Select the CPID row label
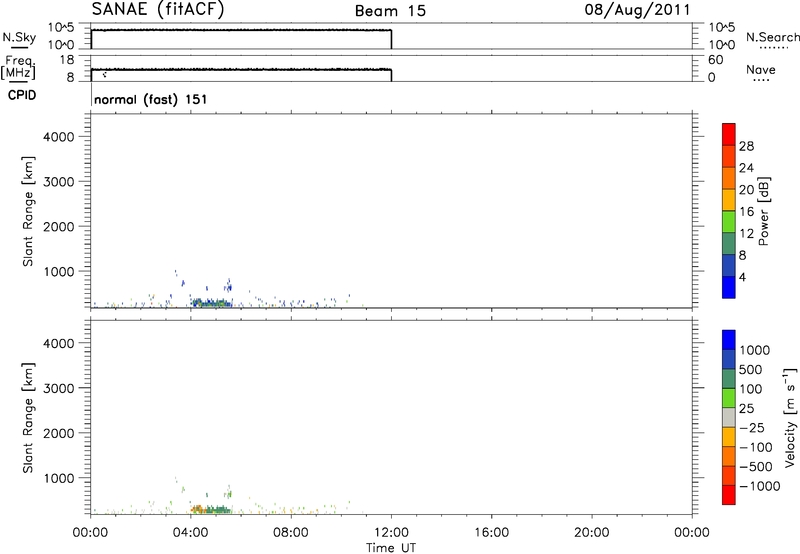 coord(22,95)
